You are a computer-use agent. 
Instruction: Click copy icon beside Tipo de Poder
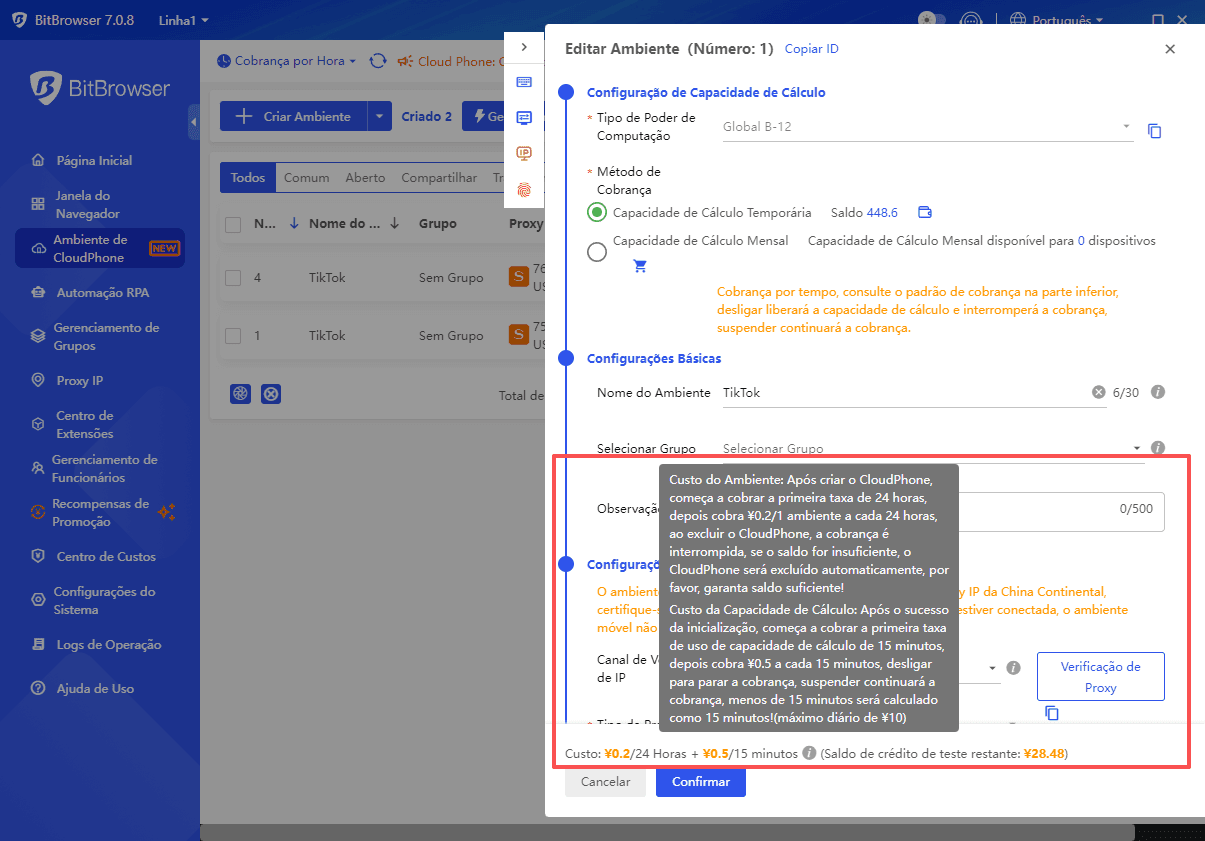(1154, 131)
